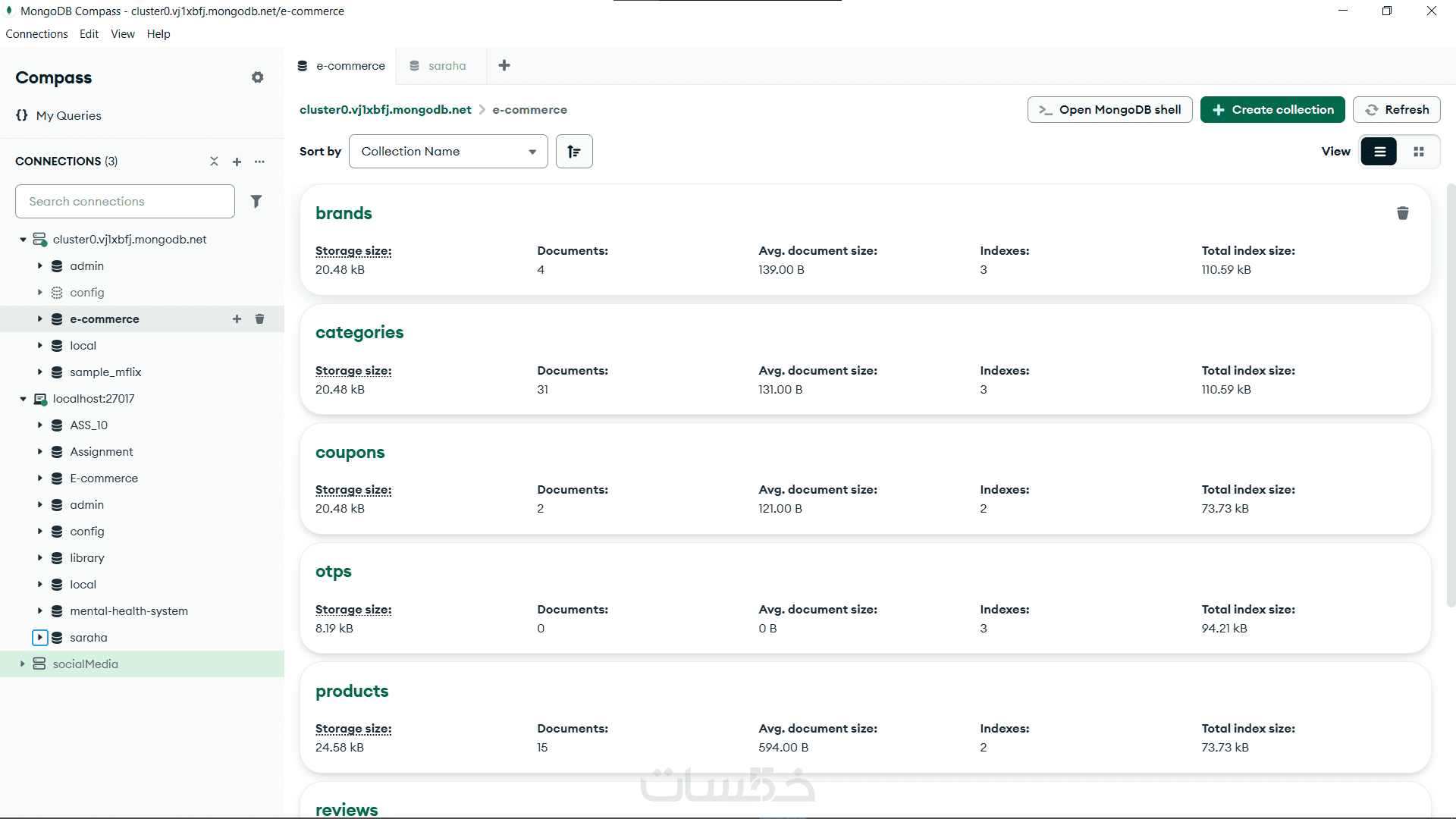1456x819 pixels.
Task: Collapse all connections icon
Action: click(x=214, y=162)
